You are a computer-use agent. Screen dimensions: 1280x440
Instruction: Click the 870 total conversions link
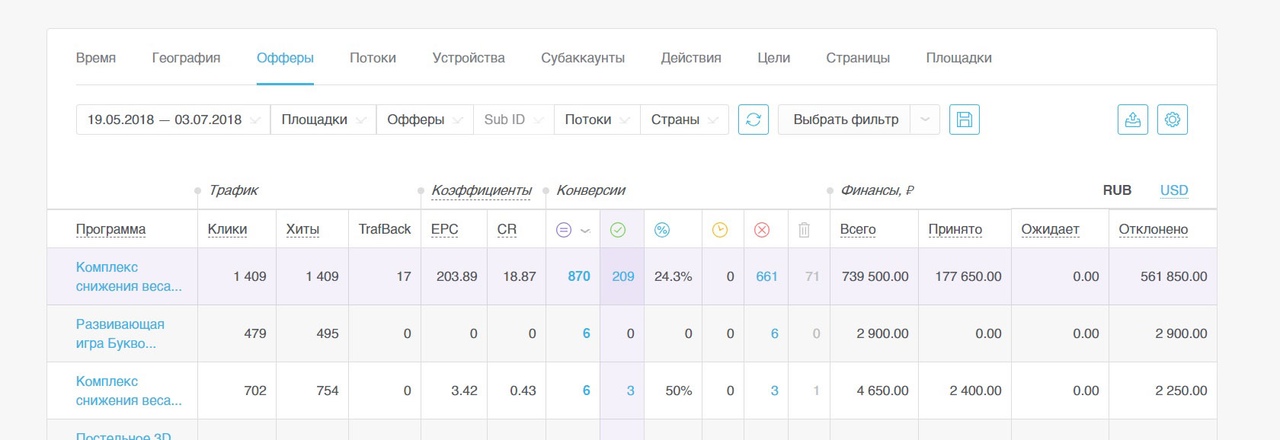coord(579,277)
